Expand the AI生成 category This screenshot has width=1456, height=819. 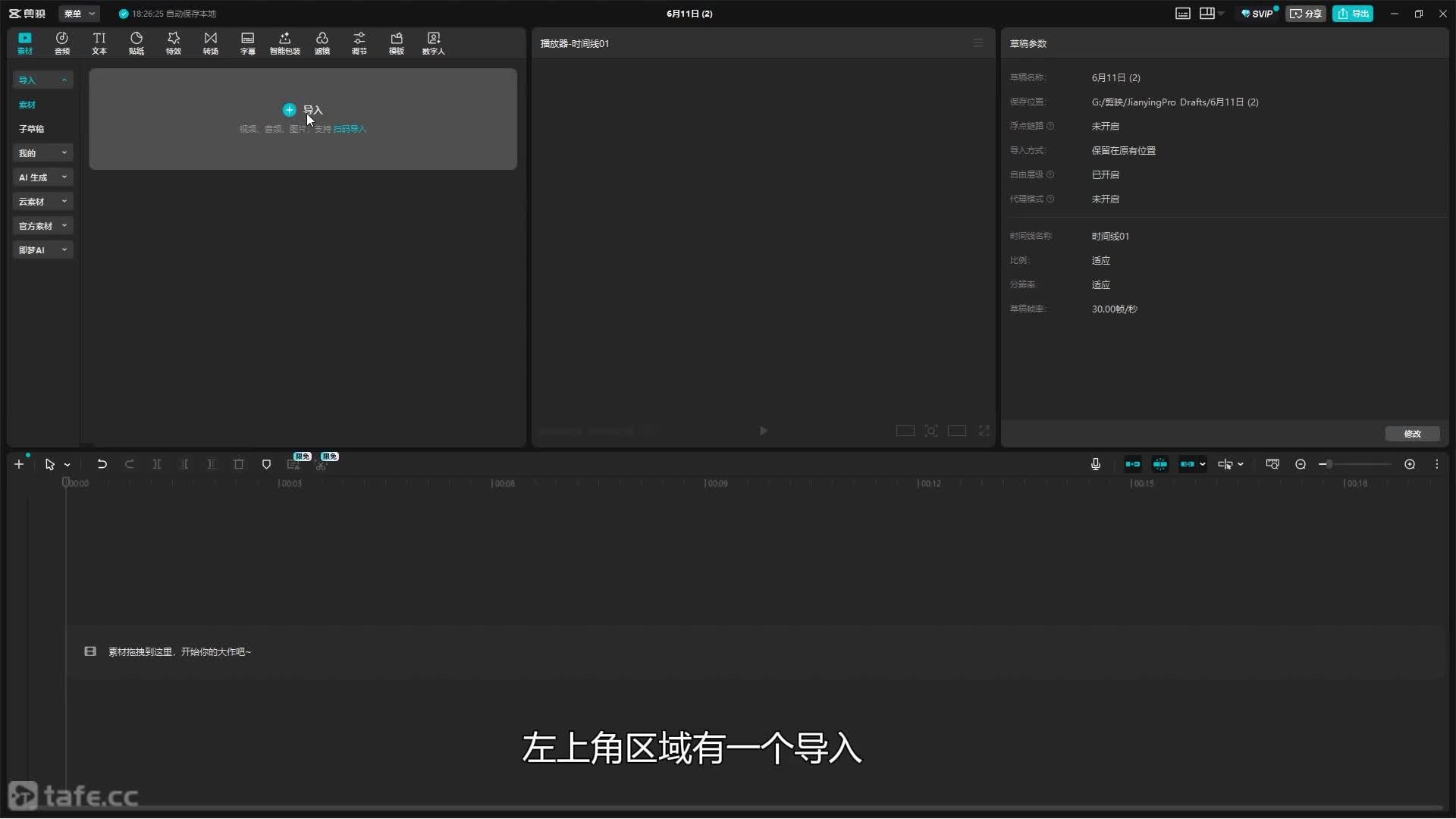42,177
